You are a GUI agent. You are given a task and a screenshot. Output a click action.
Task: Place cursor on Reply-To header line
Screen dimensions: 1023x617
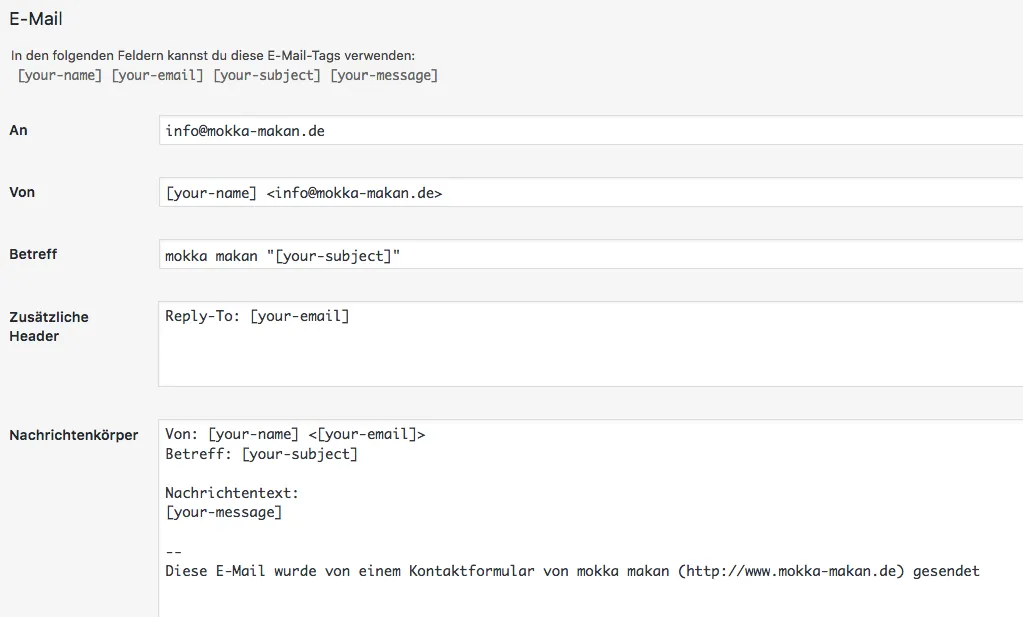pos(257,316)
